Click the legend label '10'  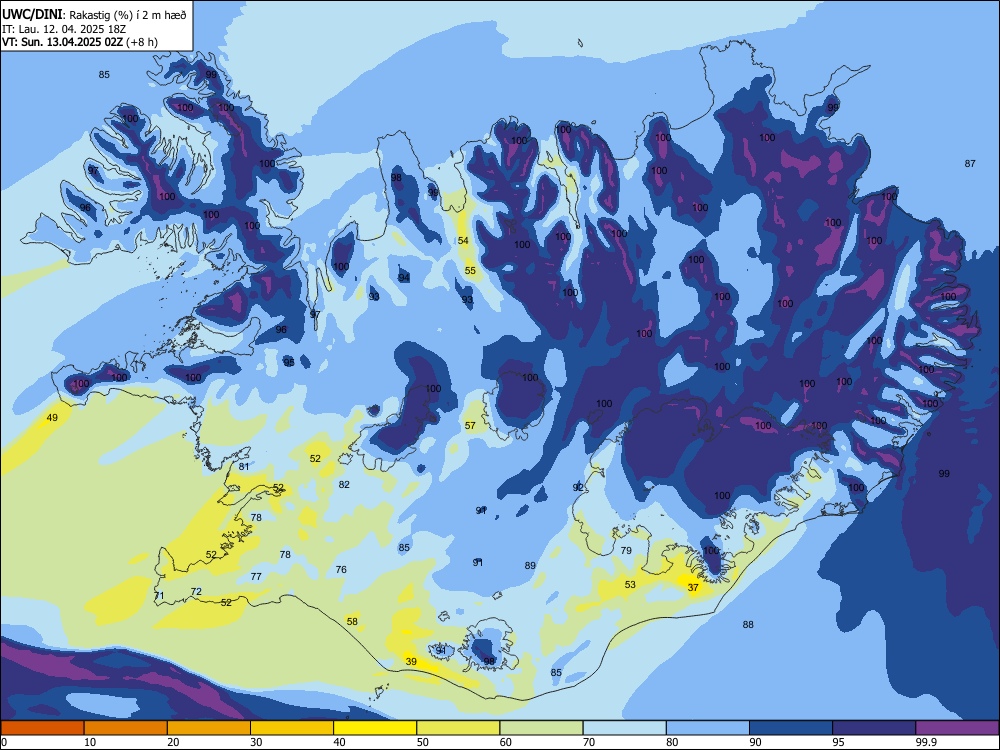90,742
